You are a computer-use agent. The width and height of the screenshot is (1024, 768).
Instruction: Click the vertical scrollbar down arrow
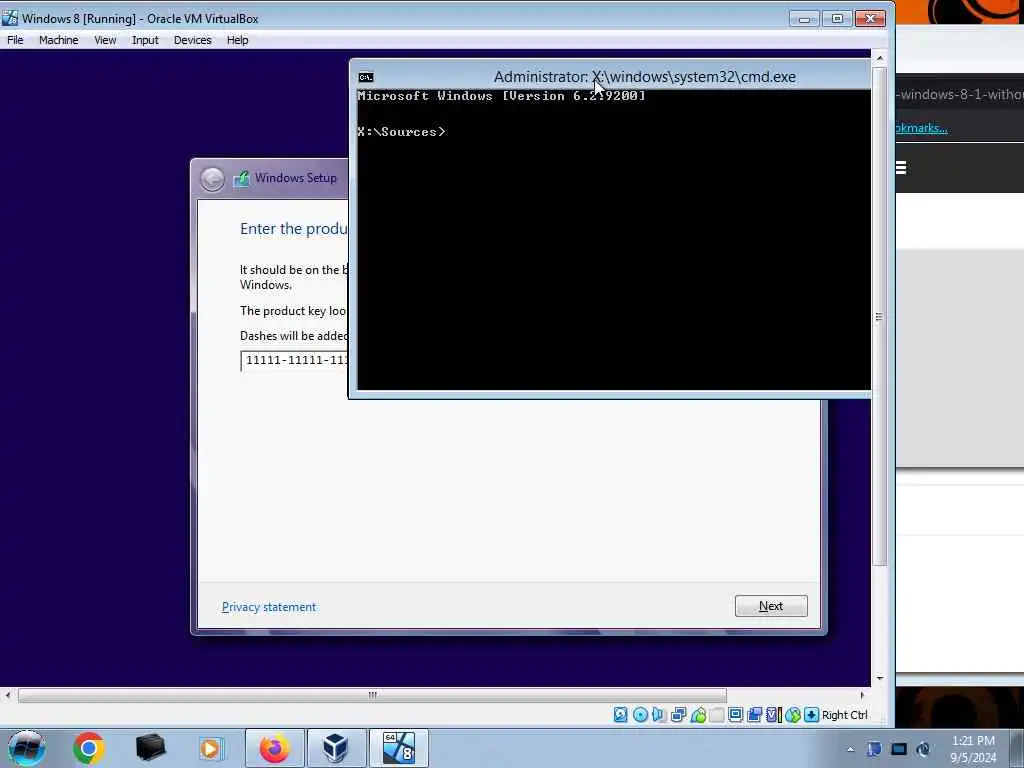pyautogui.click(x=880, y=679)
